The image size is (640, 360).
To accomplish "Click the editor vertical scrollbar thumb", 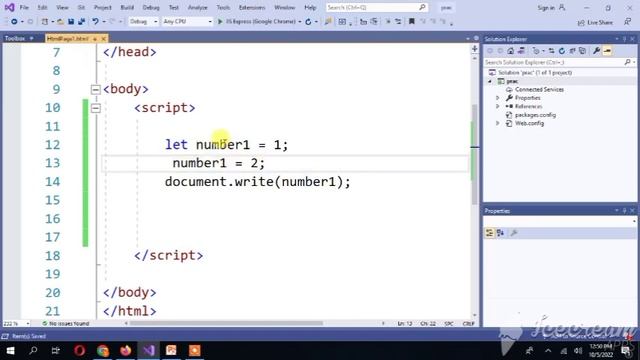I will [474, 154].
